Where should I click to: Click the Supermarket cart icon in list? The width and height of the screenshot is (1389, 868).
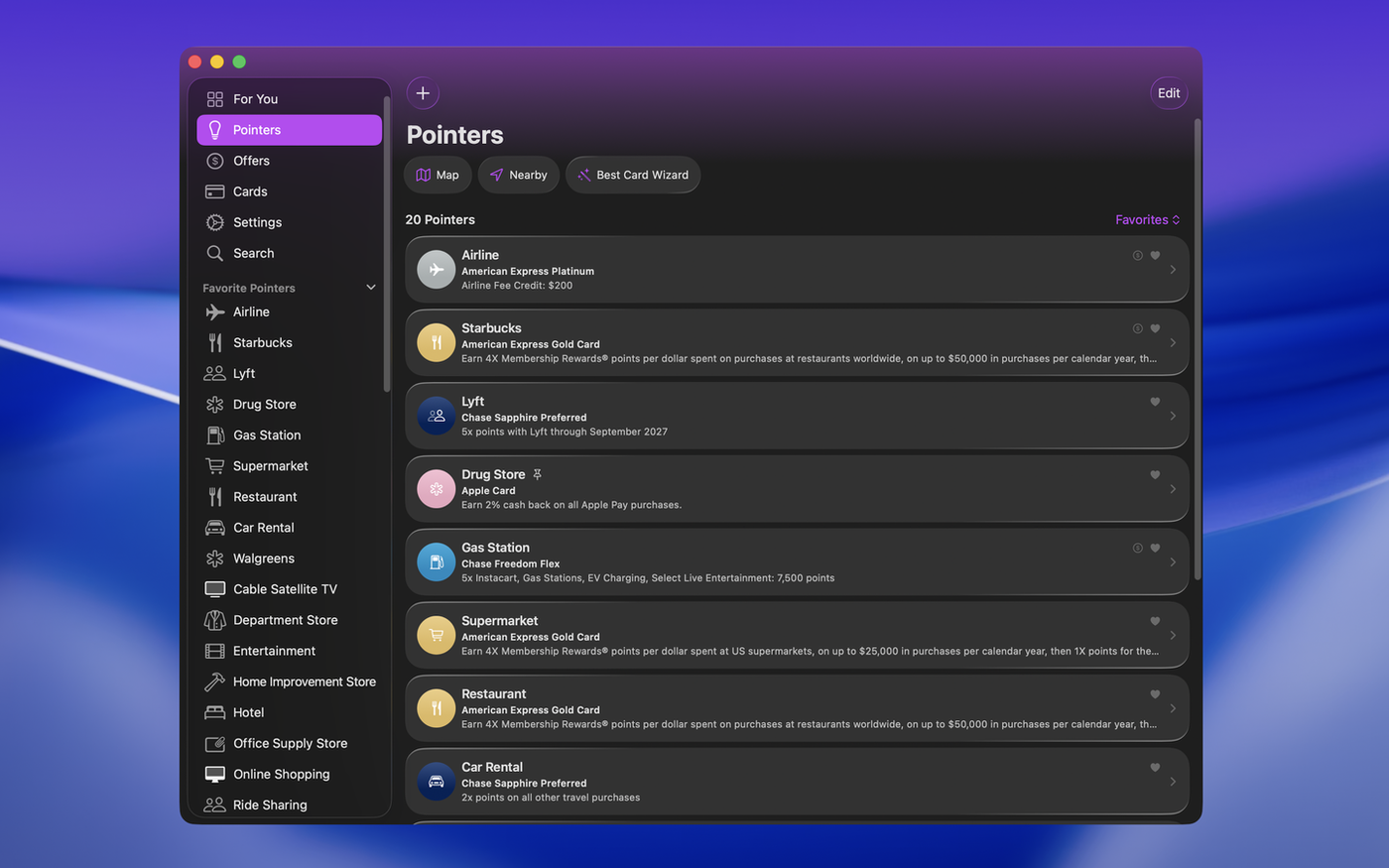click(x=436, y=636)
